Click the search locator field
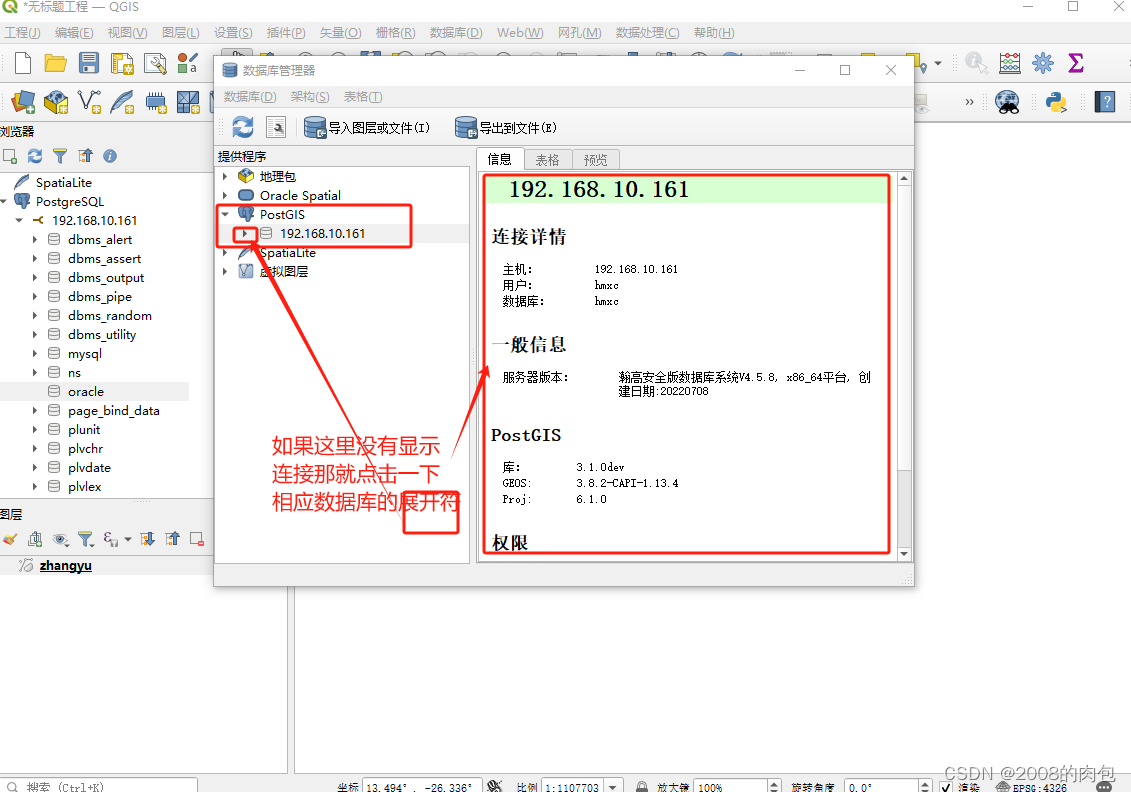 (100, 787)
